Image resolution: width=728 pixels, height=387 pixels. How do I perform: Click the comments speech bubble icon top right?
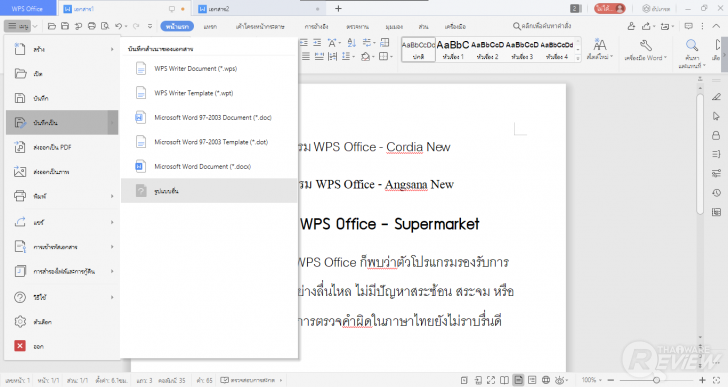(689, 26)
